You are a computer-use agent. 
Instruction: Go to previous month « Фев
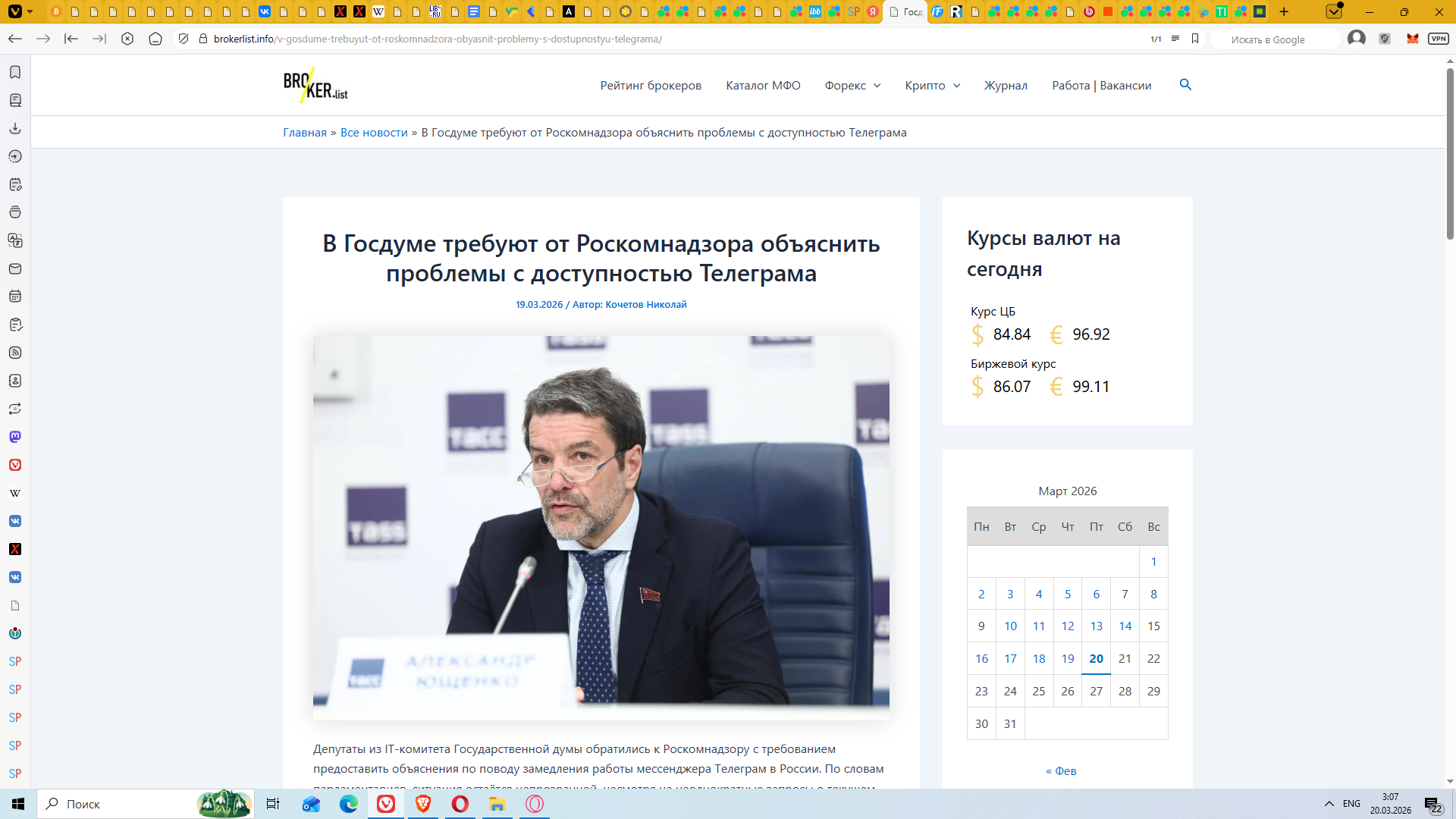tap(1061, 770)
